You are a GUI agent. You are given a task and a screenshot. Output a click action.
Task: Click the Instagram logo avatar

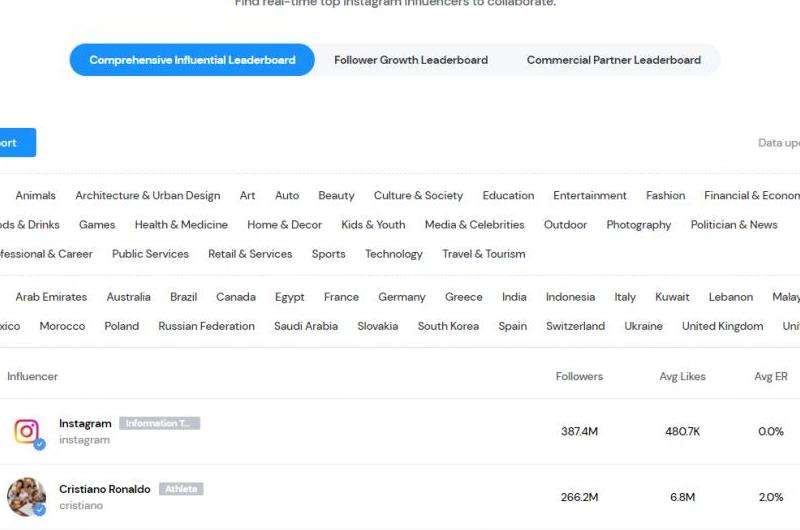tap(27, 431)
